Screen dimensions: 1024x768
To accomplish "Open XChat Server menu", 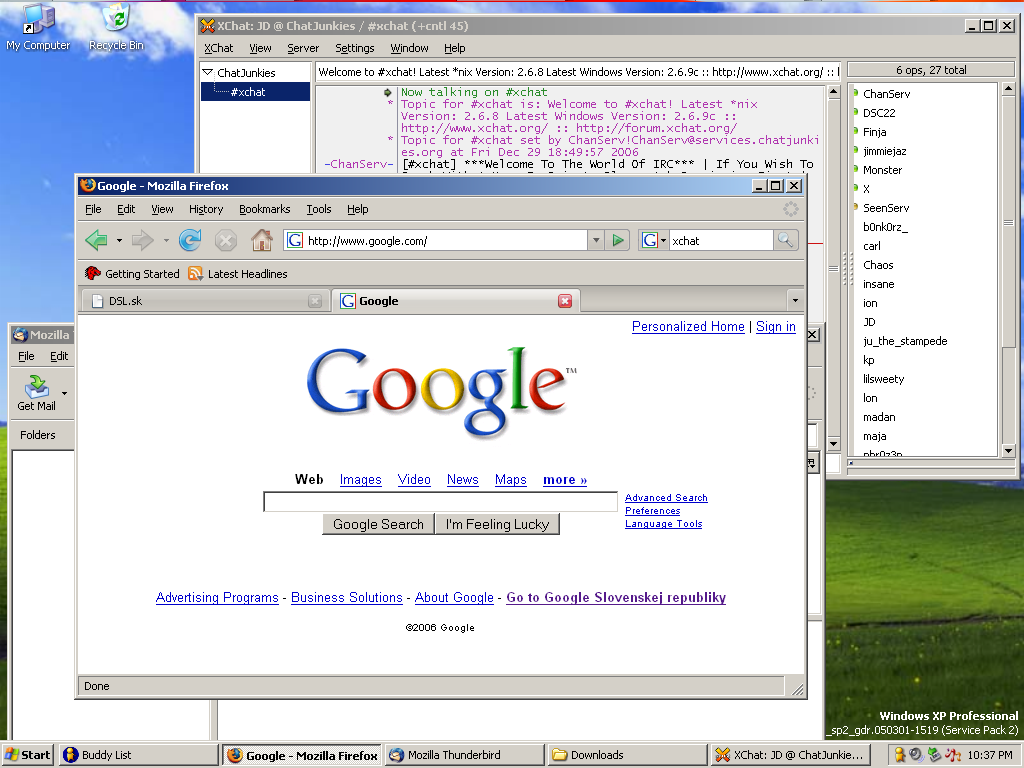I will (x=303, y=48).
